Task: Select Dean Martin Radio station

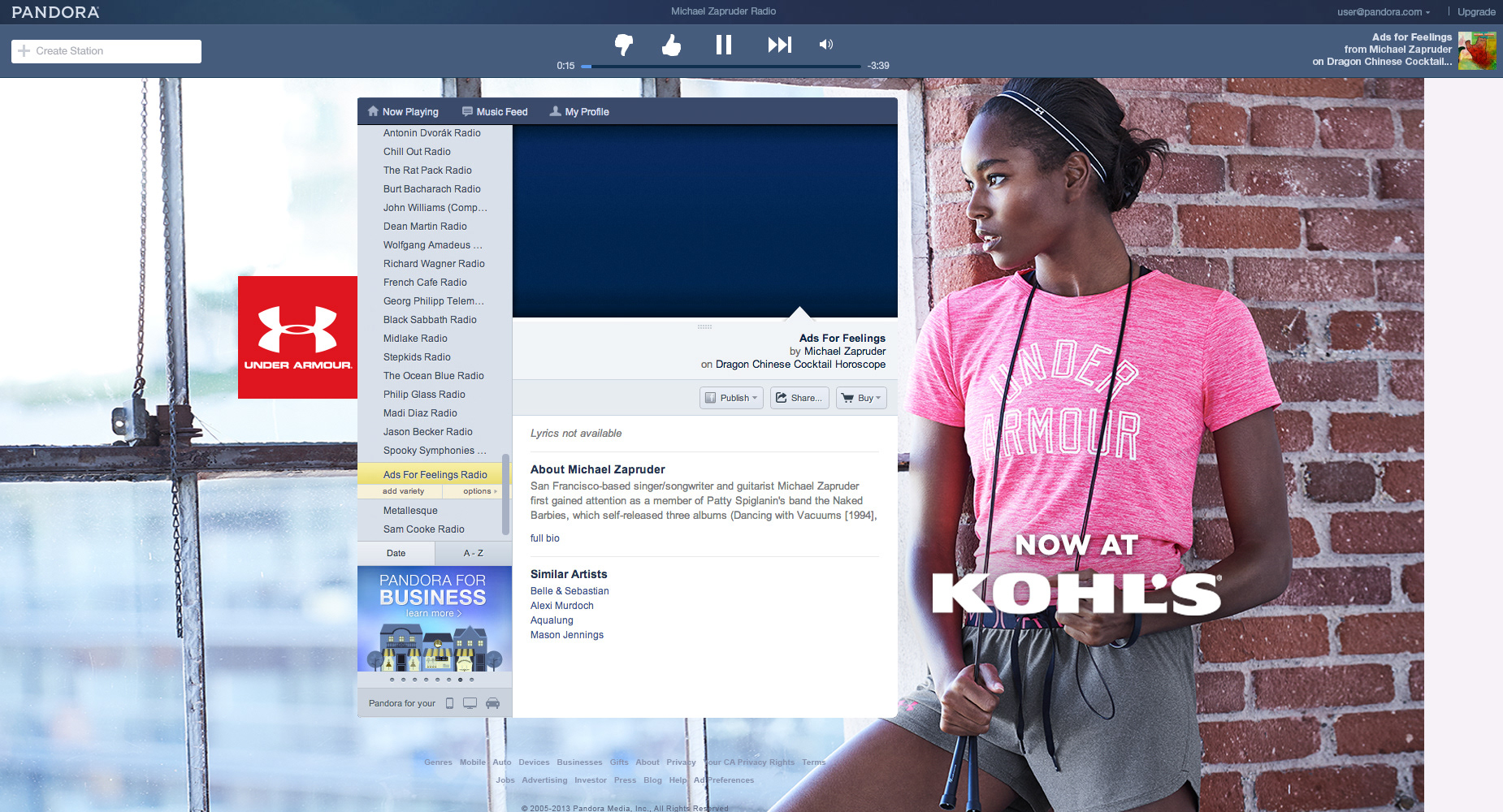Action: (x=425, y=227)
